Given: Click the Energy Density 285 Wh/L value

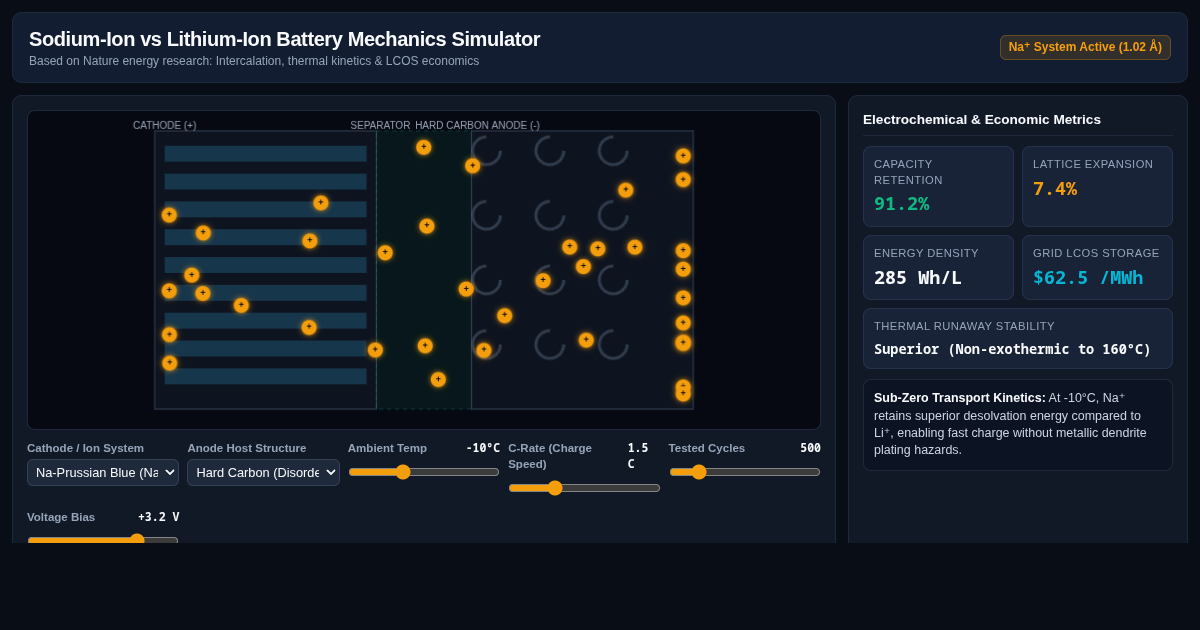Looking at the screenshot, I should tap(918, 278).
